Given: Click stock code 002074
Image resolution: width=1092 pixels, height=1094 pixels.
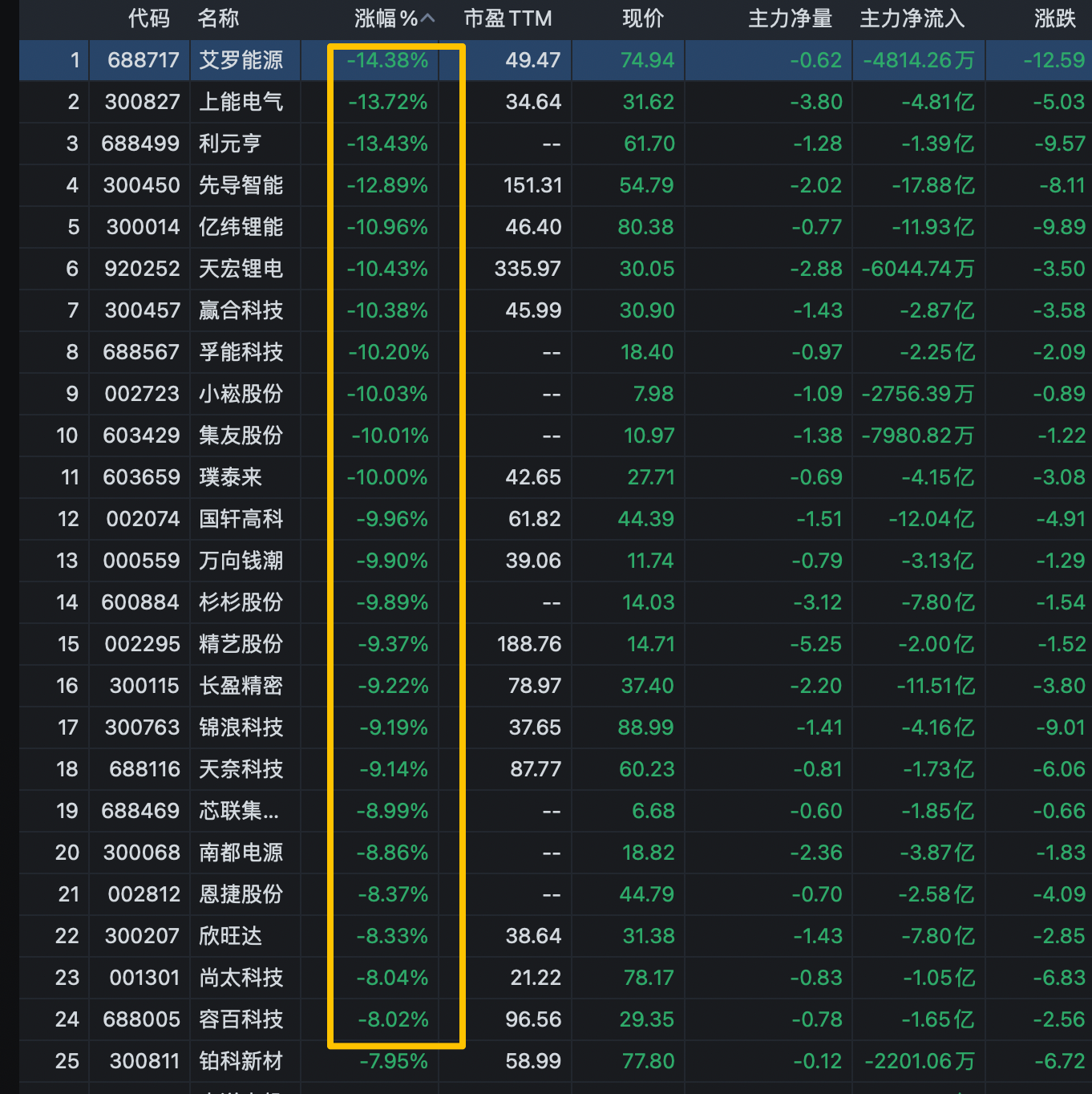Looking at the screenshot, I should [143, 519].
